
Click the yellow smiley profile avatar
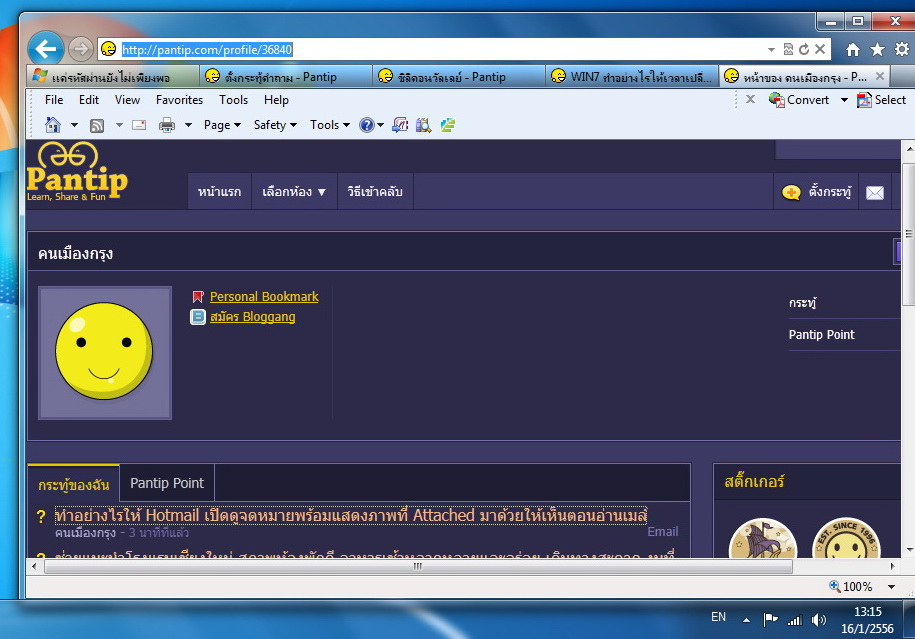pyautogui.click(x=104, y=351)
